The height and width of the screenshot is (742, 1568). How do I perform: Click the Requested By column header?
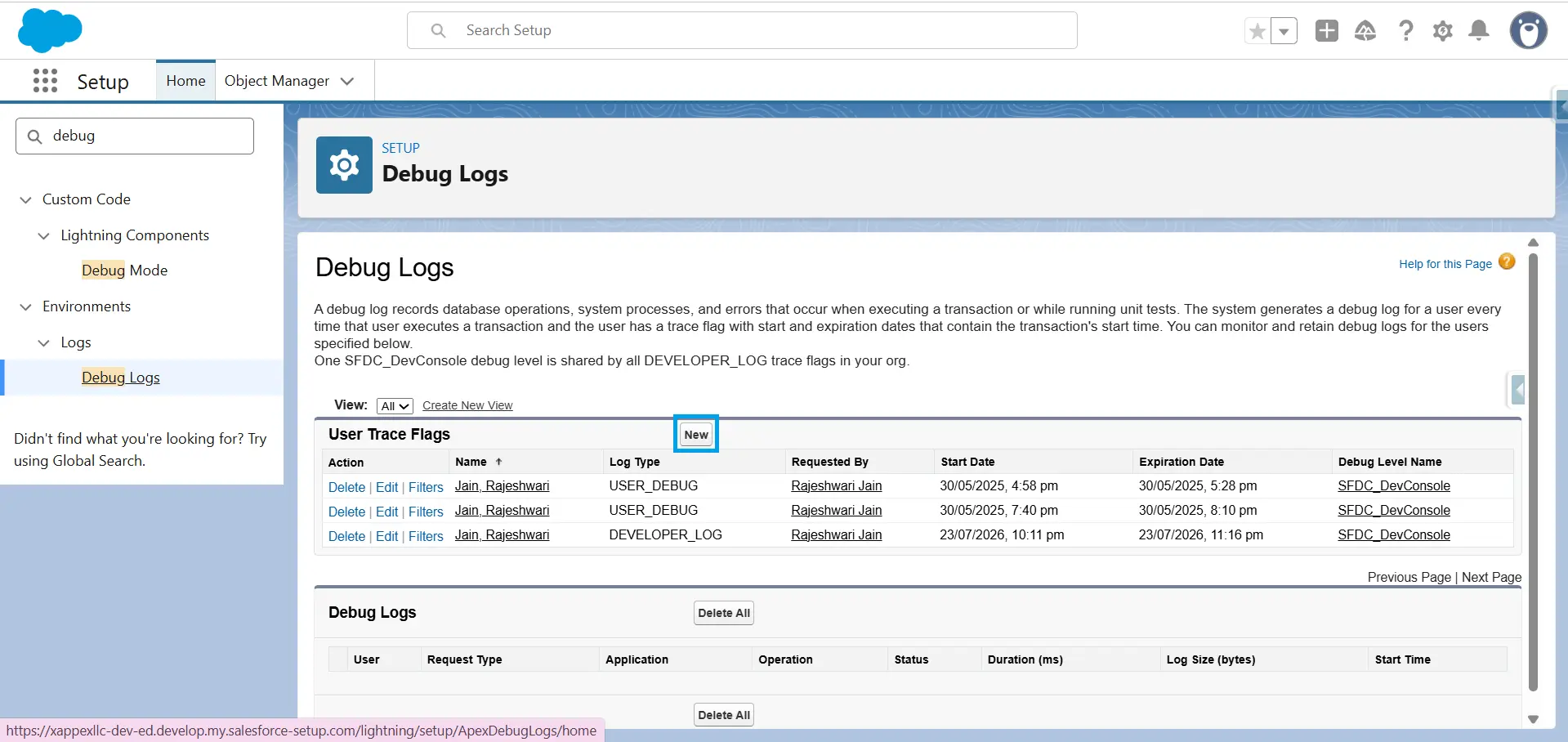pos(830,462)
